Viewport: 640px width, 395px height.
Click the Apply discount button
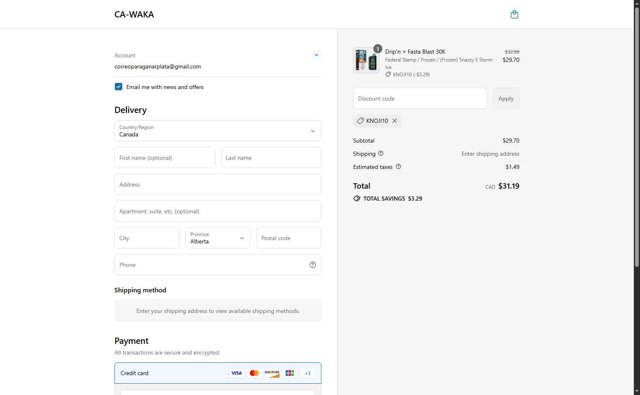click(506, 98)
